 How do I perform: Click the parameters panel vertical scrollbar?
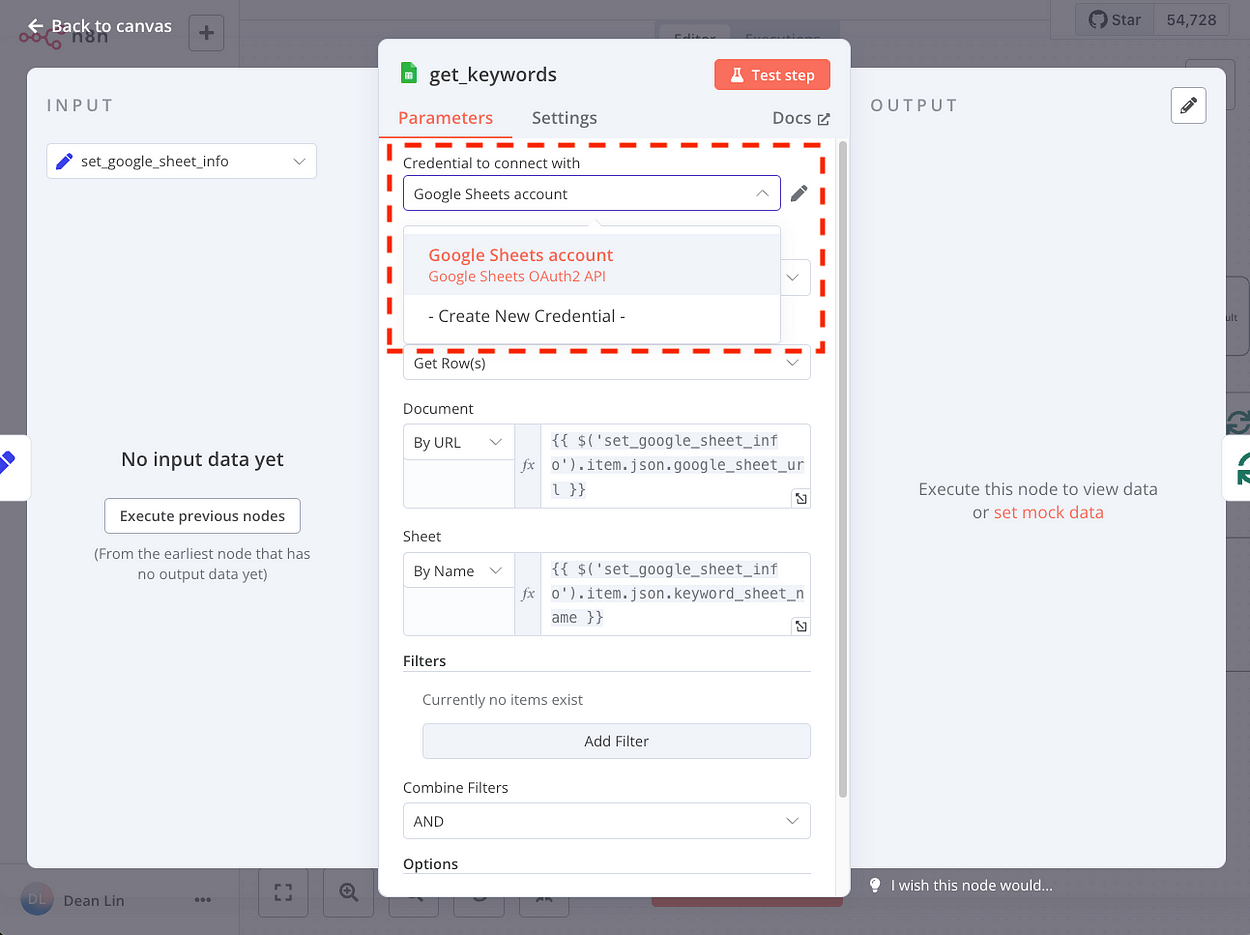pos(843,470)
